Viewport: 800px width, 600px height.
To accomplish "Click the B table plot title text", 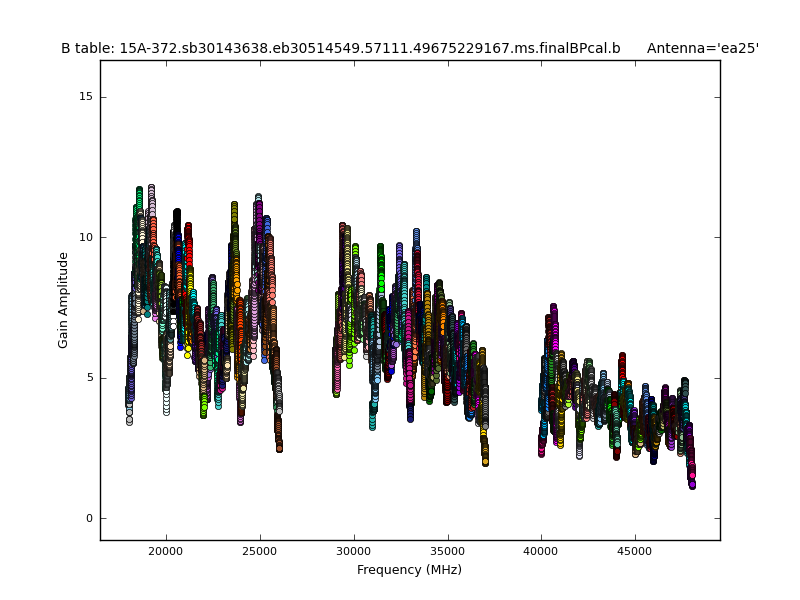I will coord(340,48).
